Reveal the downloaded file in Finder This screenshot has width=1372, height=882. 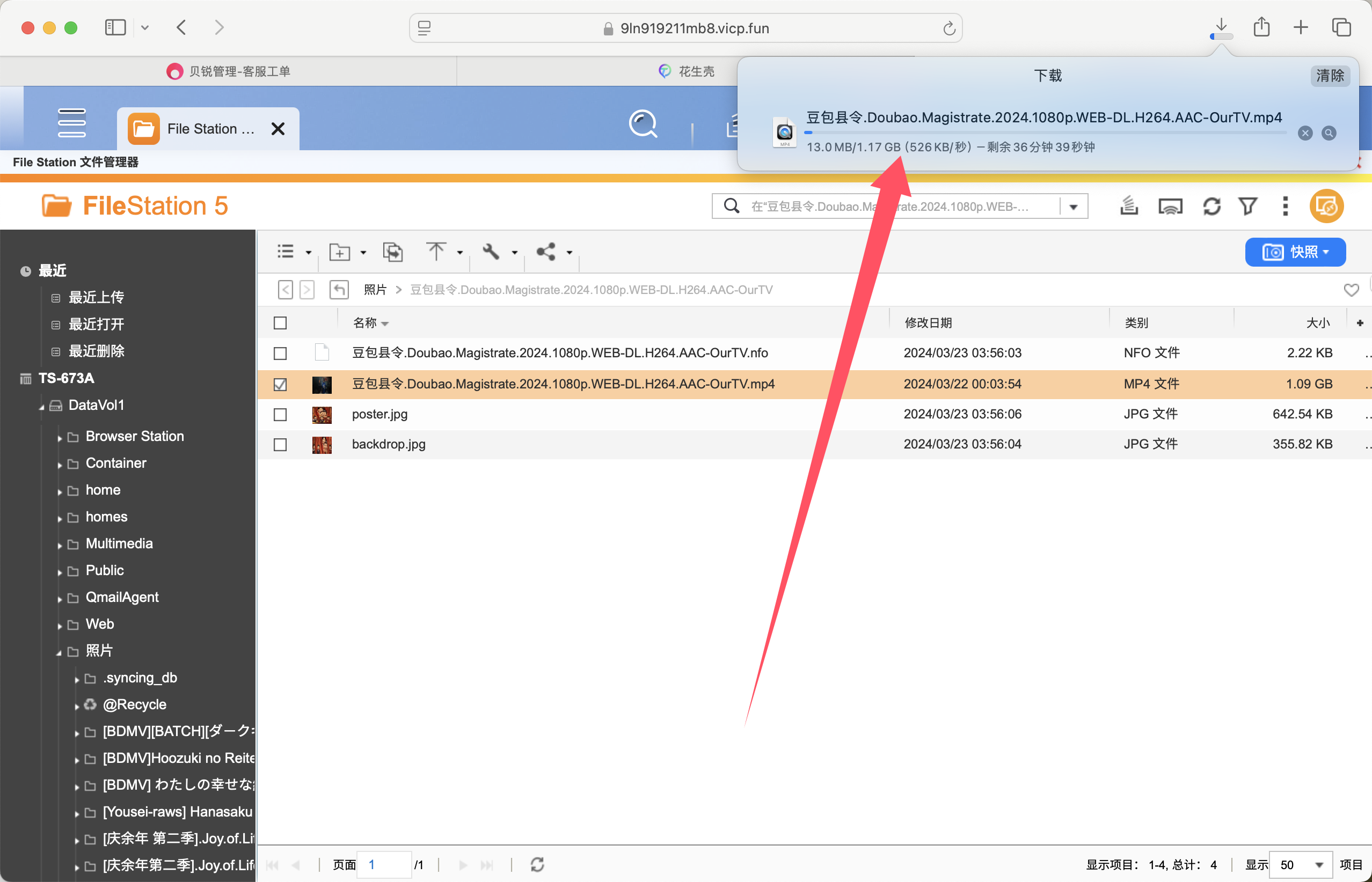click(x=1329, y=134)
